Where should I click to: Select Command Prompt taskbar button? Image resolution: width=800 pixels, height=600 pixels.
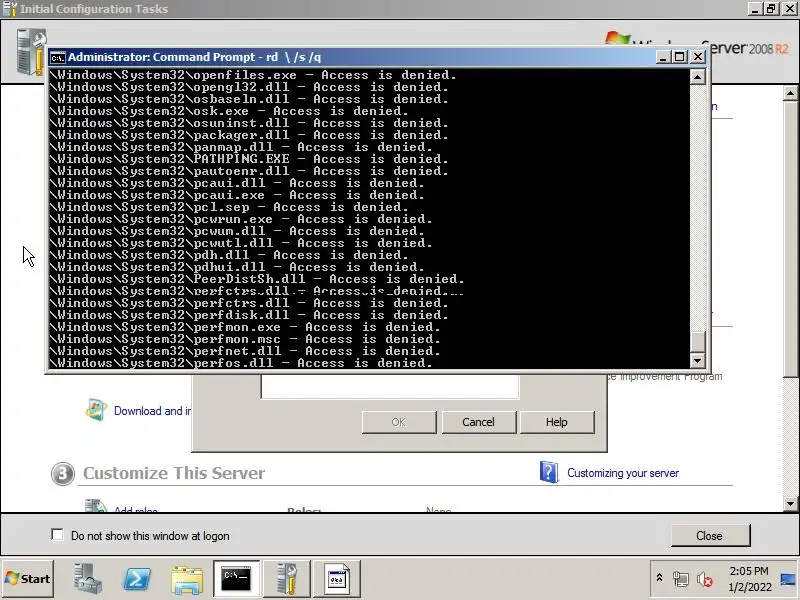click(x=237, y=579)
